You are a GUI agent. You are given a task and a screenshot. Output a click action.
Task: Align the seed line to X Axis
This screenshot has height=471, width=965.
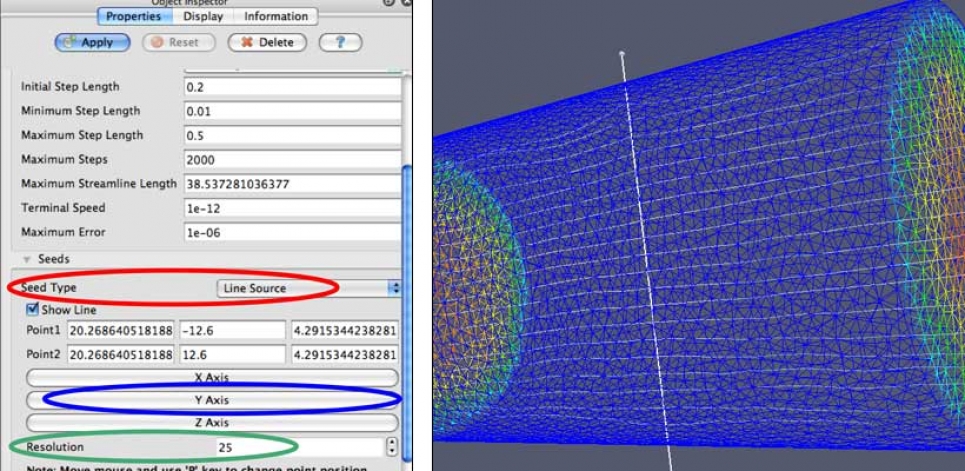(x=212, y=378)
